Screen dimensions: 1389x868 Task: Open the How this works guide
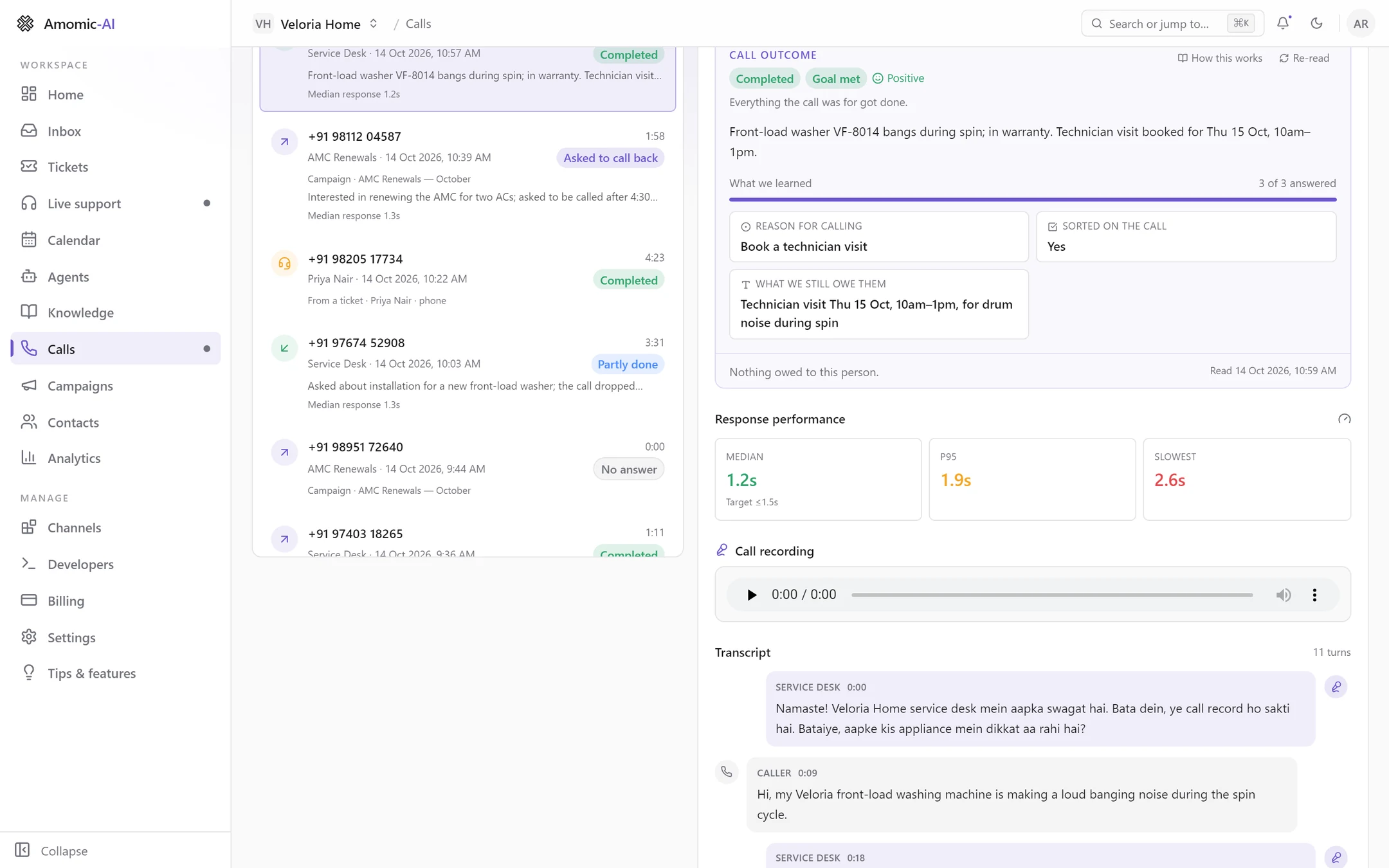pos(1220,58)
